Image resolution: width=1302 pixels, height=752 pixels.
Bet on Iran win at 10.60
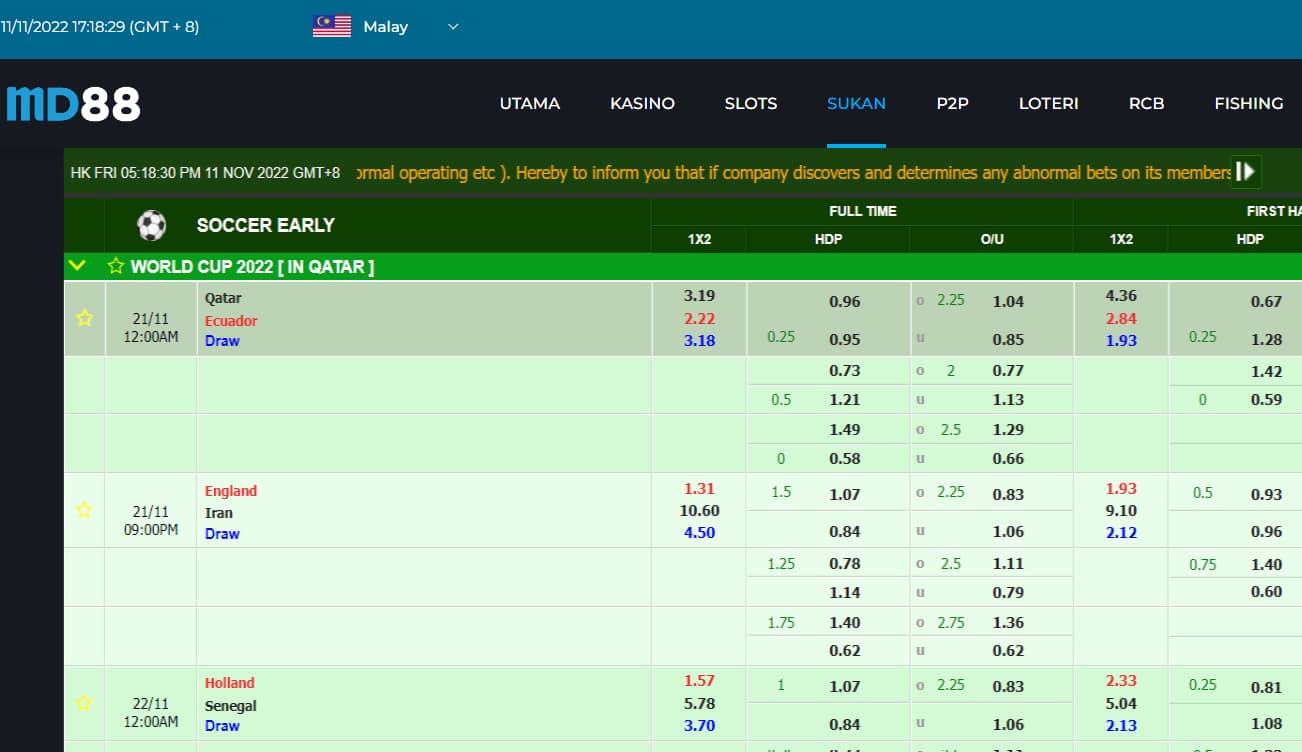pyautogui.click(x=699, y=511)
